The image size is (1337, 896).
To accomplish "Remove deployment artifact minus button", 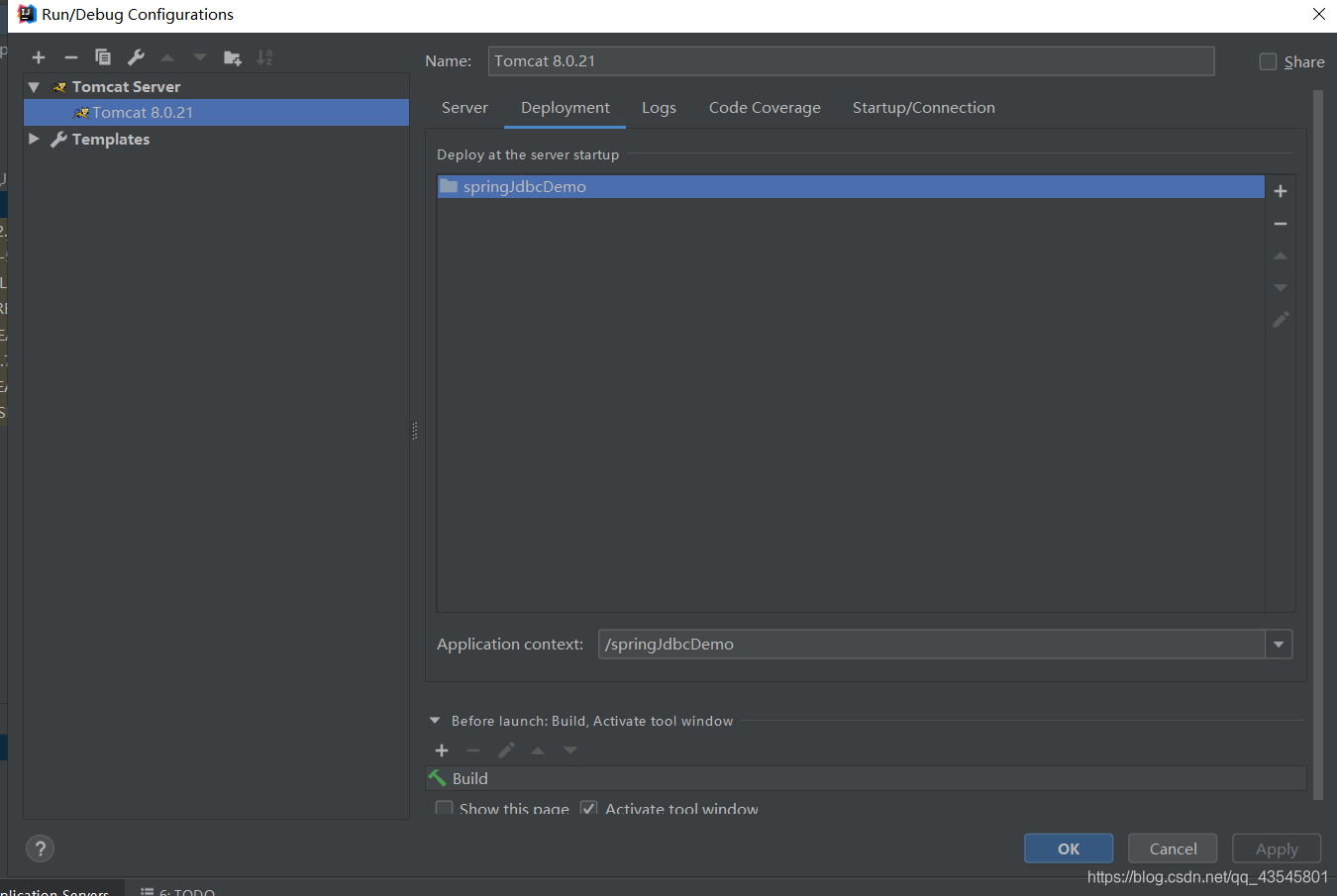I will click(x=1281, y=224).
